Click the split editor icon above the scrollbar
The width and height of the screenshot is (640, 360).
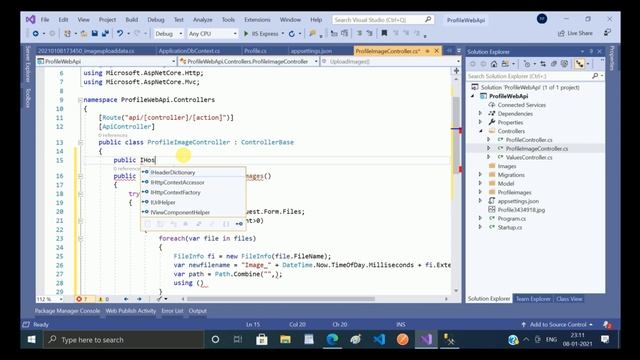456,71
